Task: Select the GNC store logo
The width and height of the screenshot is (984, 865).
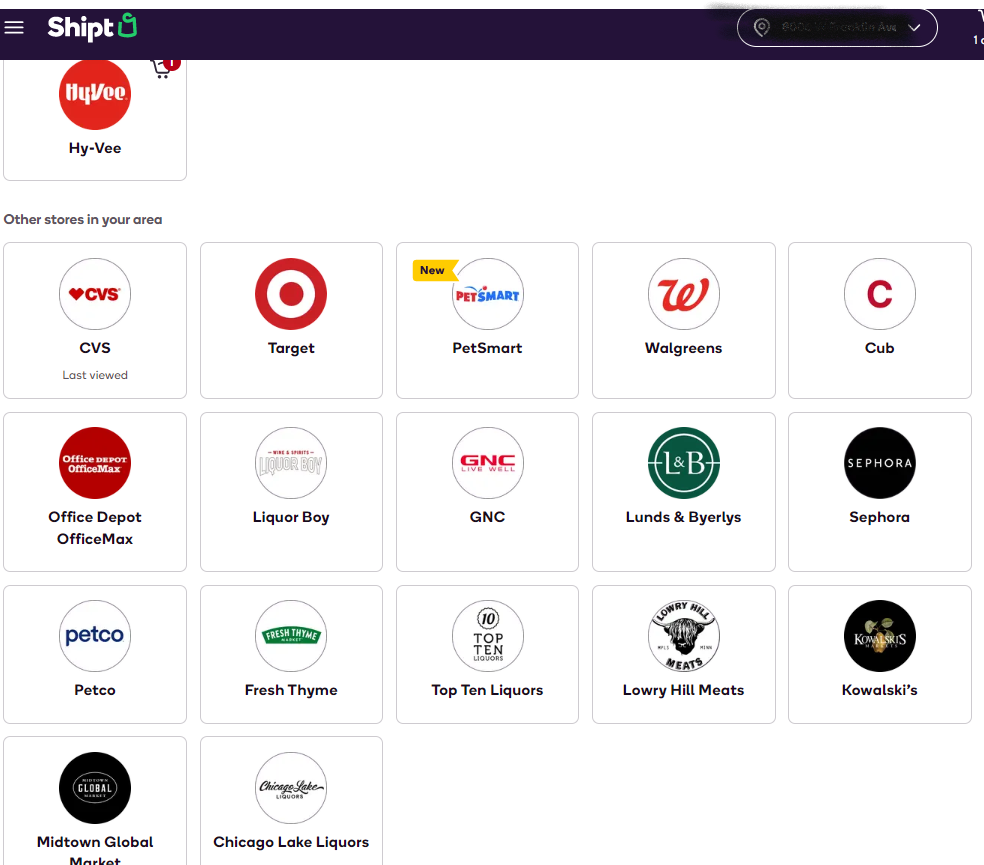Action: [x=487, y=463]
